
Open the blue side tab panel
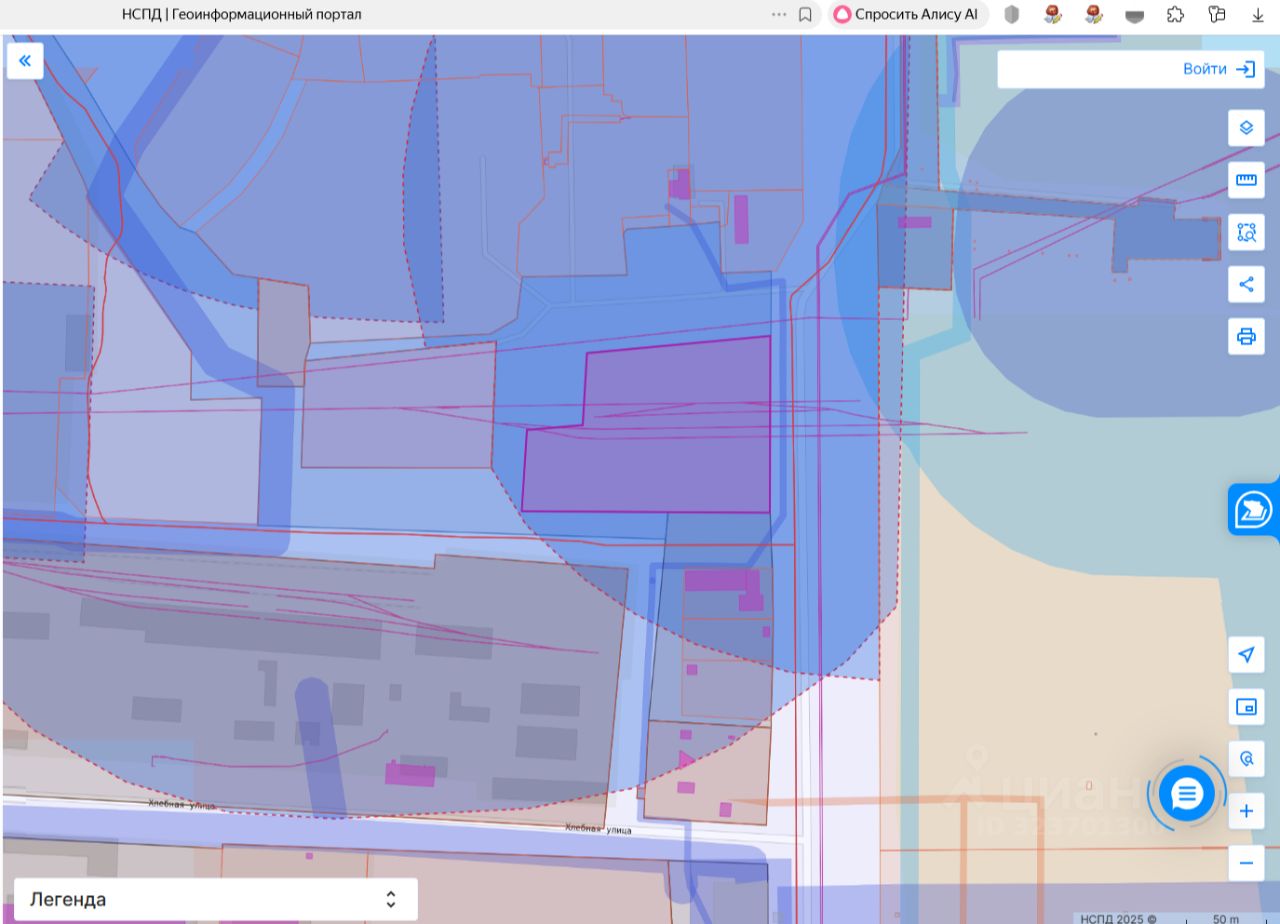point(1254,509)
